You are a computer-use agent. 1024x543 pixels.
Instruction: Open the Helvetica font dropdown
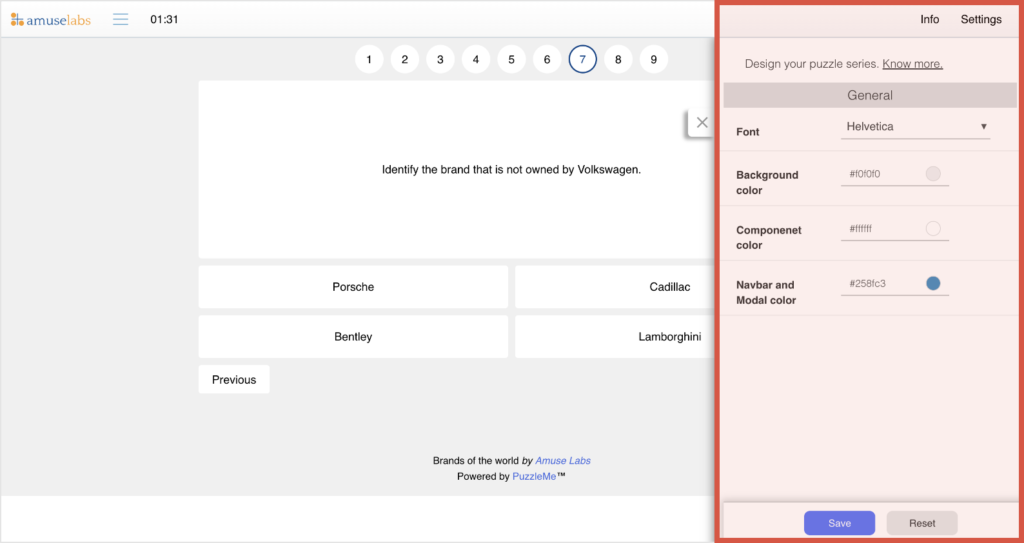916,127
